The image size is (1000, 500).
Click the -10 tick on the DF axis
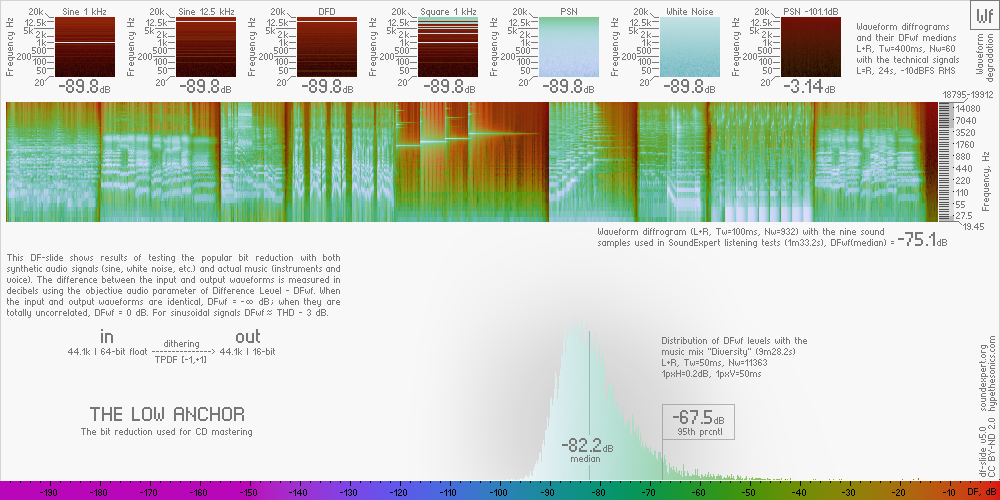(x=950, y=493)
